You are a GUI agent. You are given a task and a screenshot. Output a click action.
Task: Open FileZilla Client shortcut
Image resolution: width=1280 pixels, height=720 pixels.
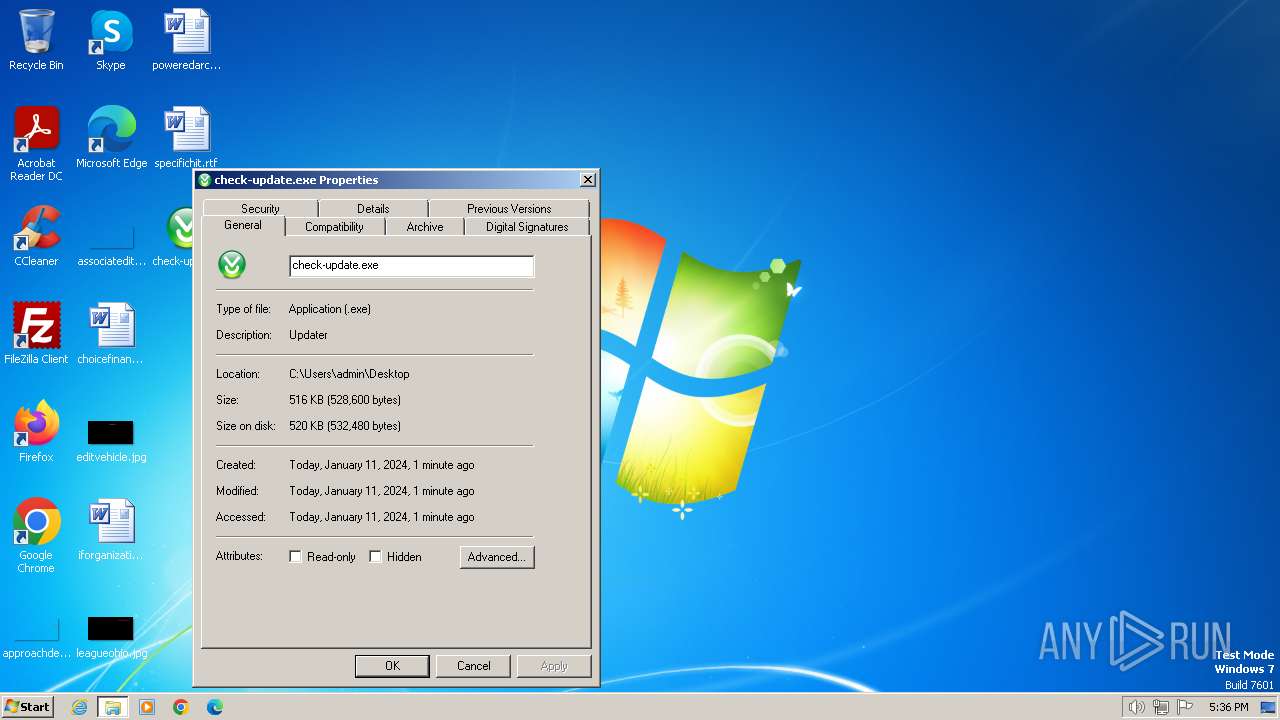click(36, 333)
